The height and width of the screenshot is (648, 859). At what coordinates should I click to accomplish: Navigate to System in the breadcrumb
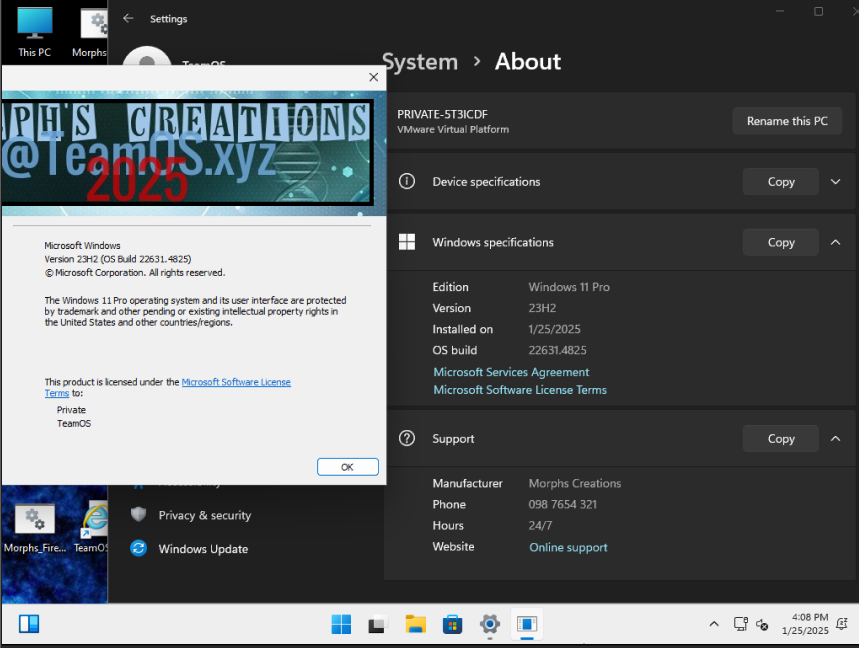420,61
